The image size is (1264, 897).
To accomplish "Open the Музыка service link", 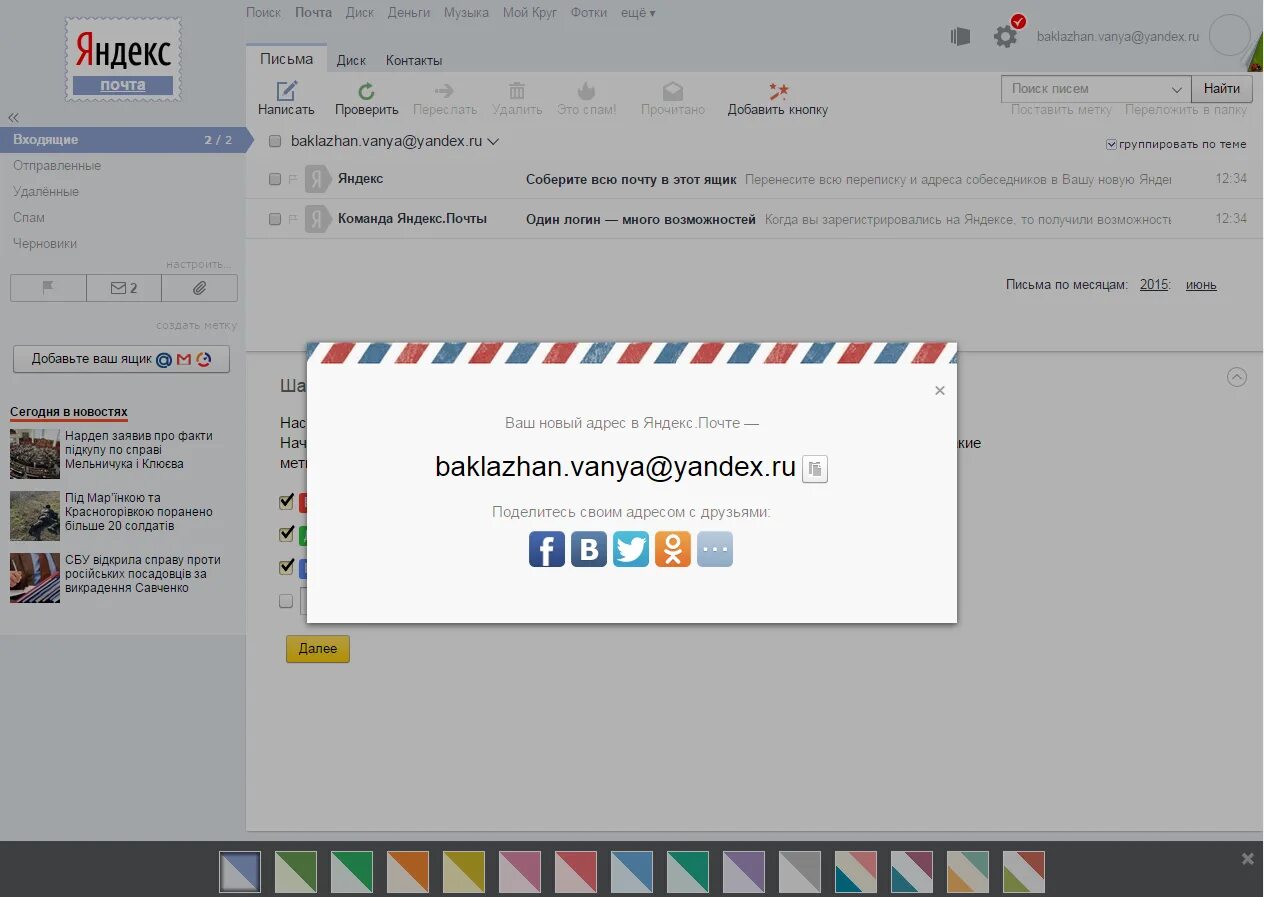I will coord(467,13).
